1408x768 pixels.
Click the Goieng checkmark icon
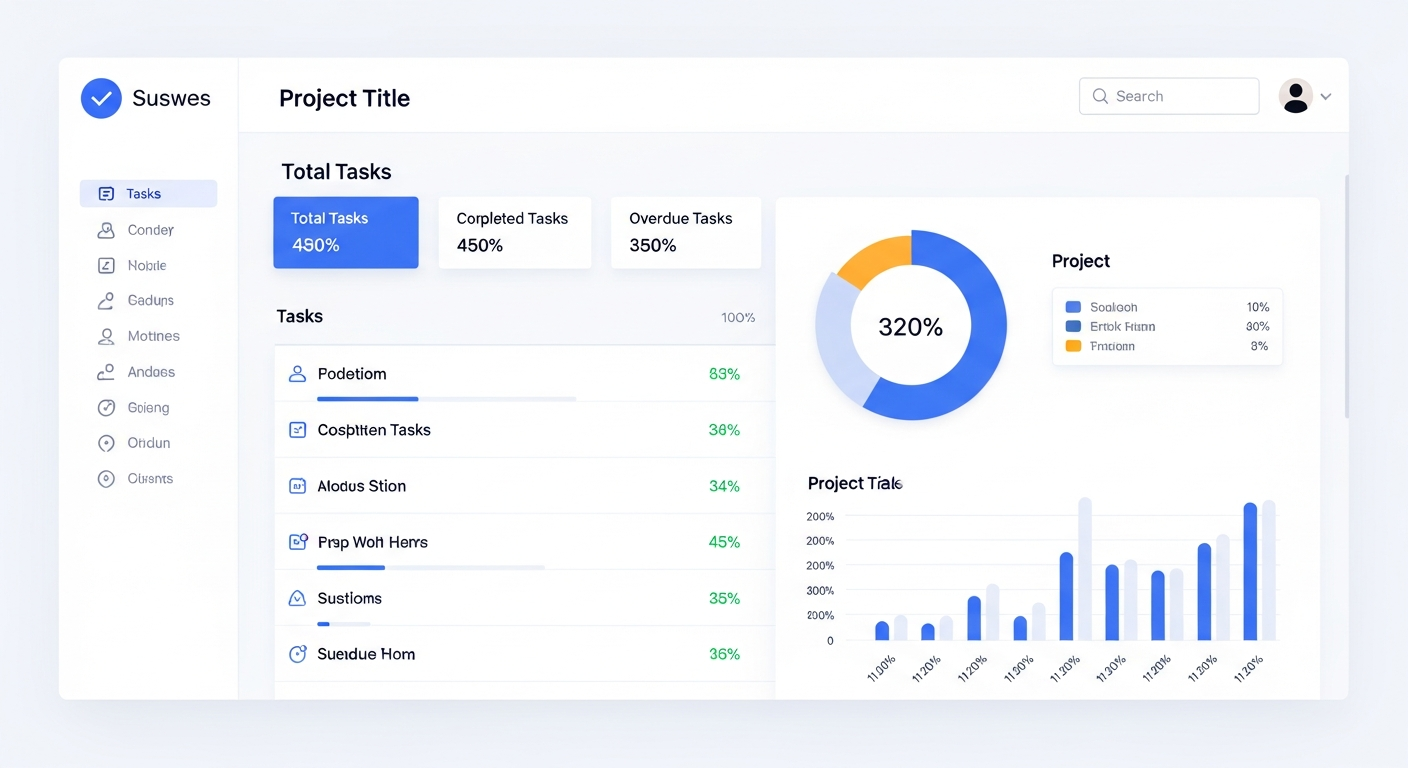pyautogui.click(x=106, y=407)
